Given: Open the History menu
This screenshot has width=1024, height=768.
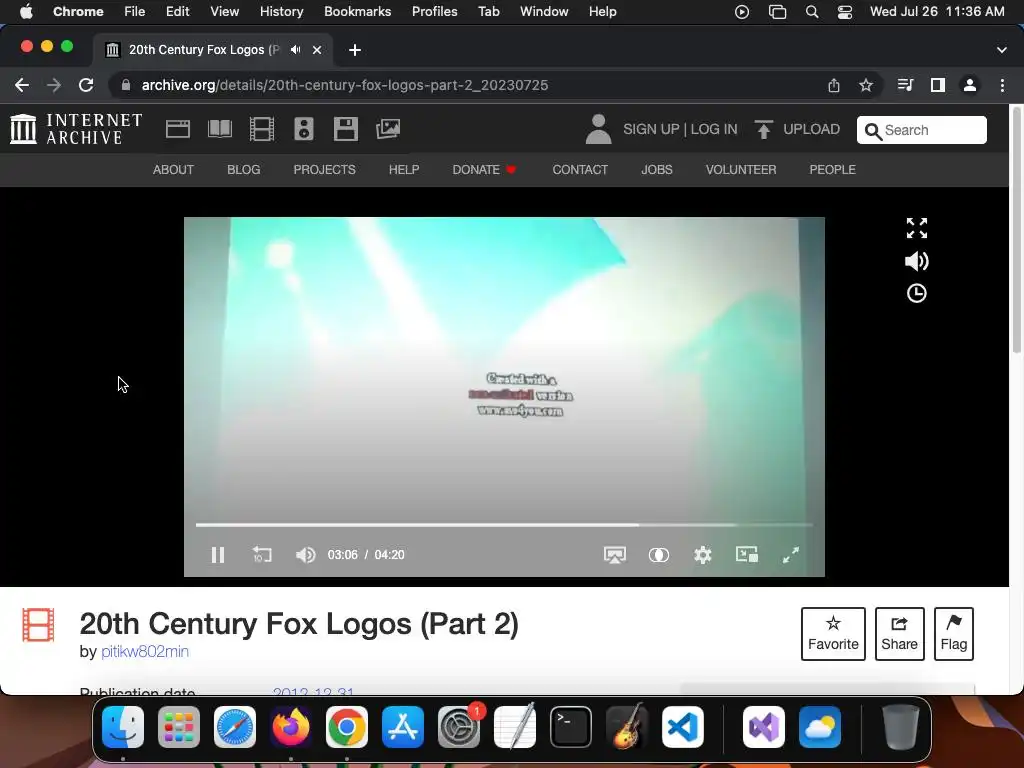Looking at the screenshot, I should (281, 12).
